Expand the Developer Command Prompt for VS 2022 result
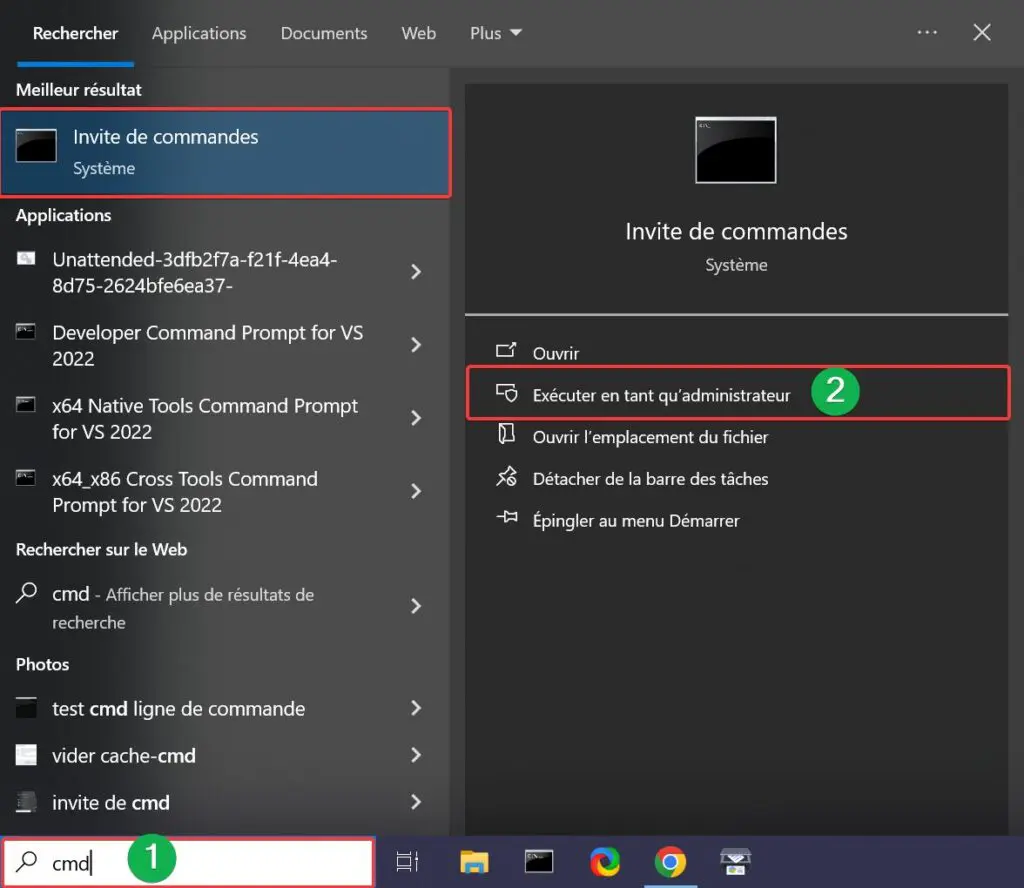This screenshot has width=1024, height=888. click(x=416, y=345)
